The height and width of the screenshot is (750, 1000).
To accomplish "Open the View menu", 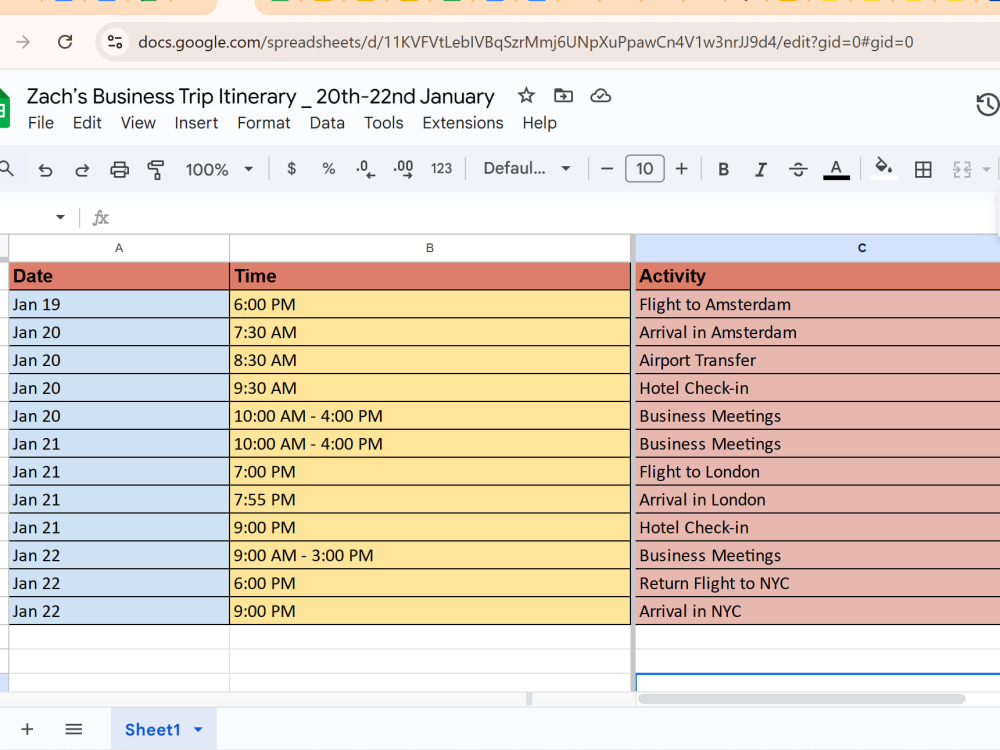I will [138, 123].
